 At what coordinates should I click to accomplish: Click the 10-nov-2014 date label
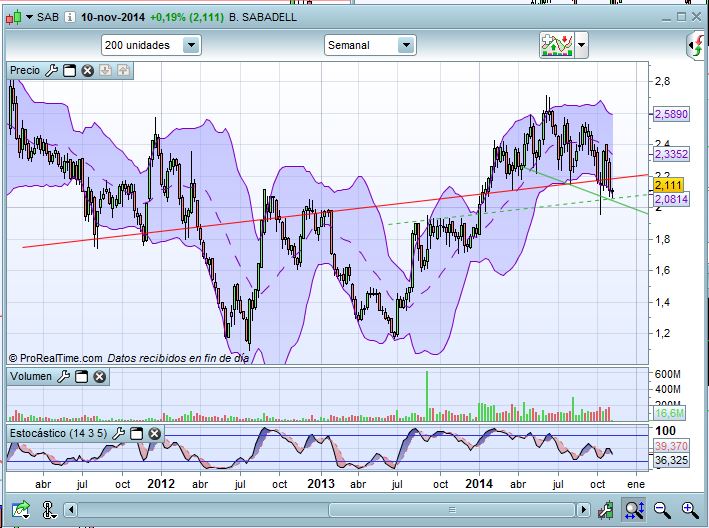[113, 17]
